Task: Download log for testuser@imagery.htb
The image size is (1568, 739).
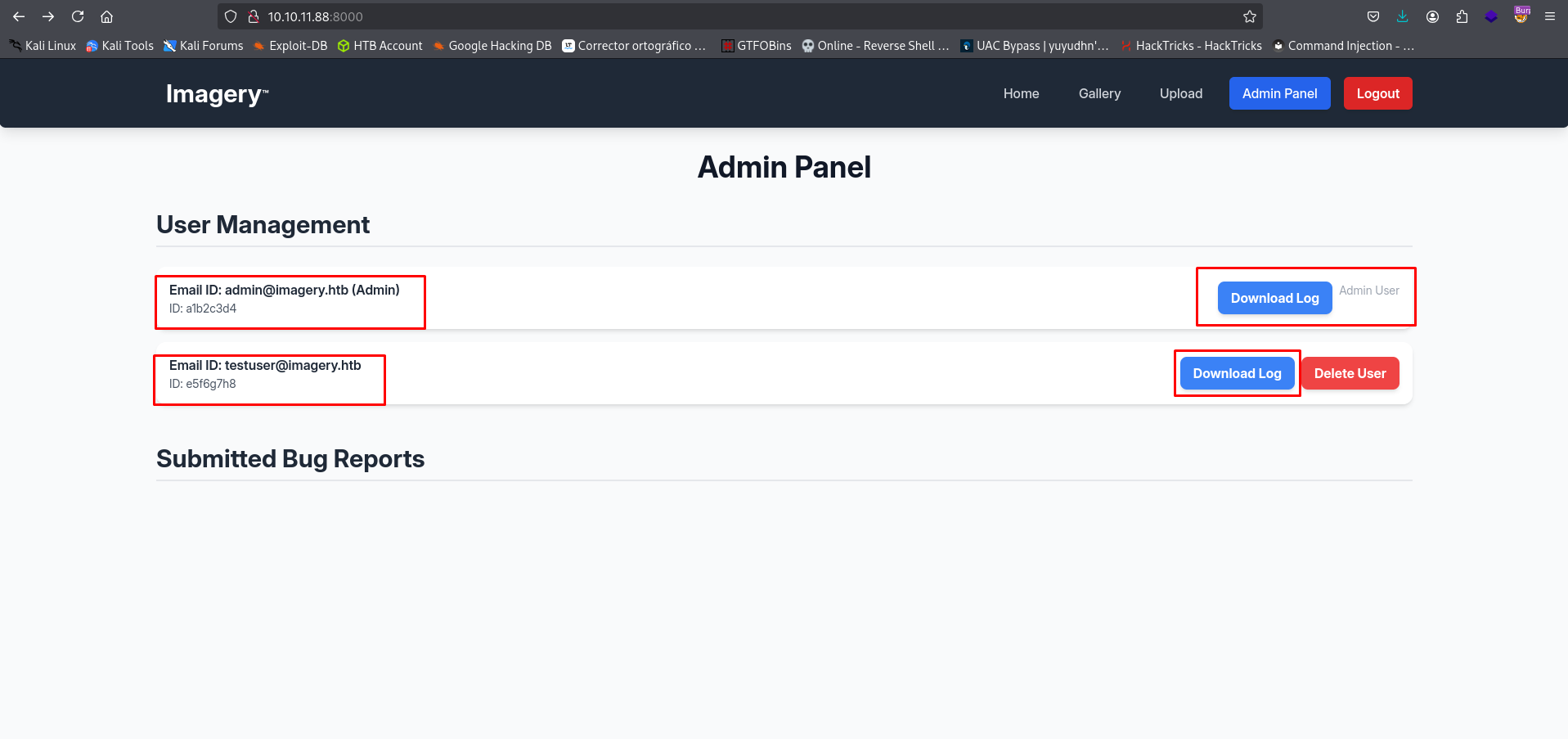Action: (1237, 373)
